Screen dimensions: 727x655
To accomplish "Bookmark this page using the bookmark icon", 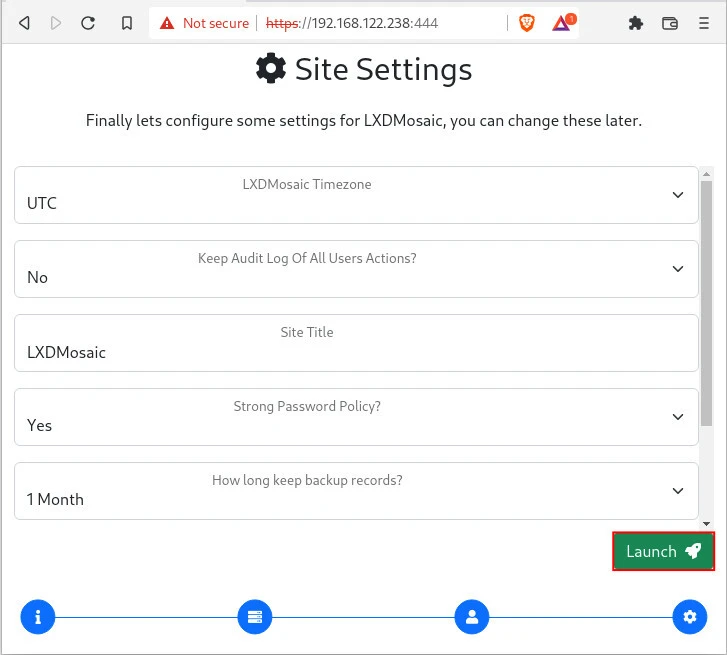I will pos(127,23).
